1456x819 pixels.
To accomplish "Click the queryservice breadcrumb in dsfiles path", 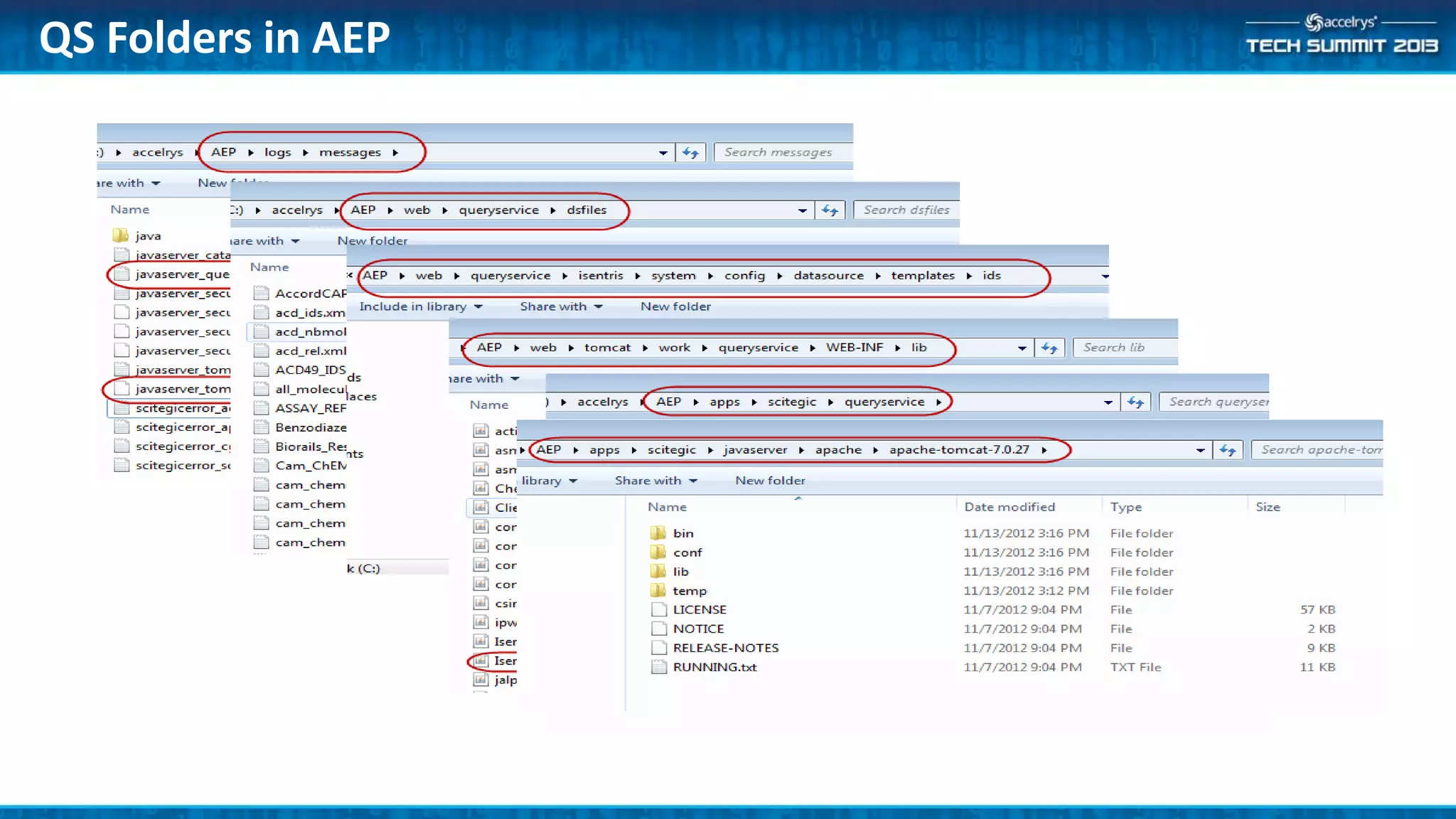I will pos(498,210).
